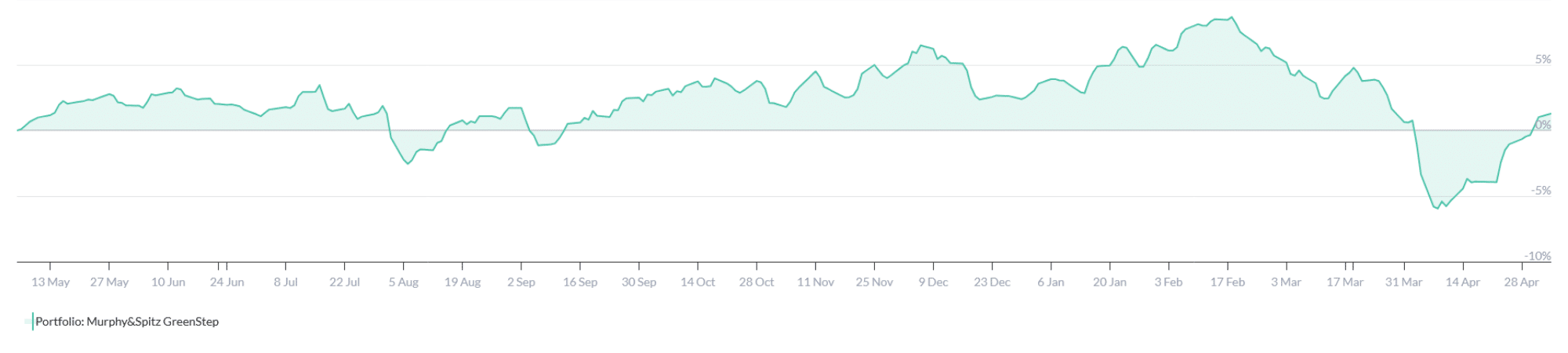Select the 25 Nov date label
The width and height of the screenshot is (1568, 353).
click(x=874, y=282)
